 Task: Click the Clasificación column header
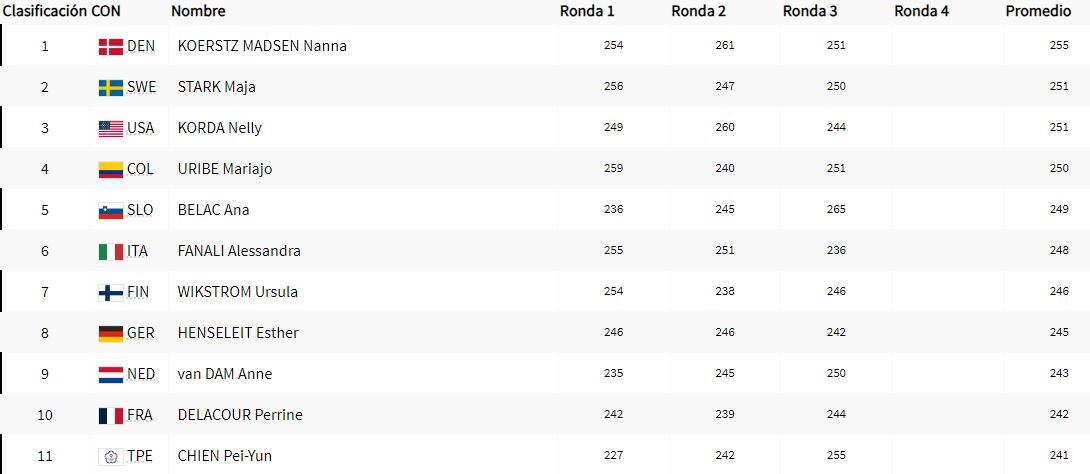click(45, 11)
